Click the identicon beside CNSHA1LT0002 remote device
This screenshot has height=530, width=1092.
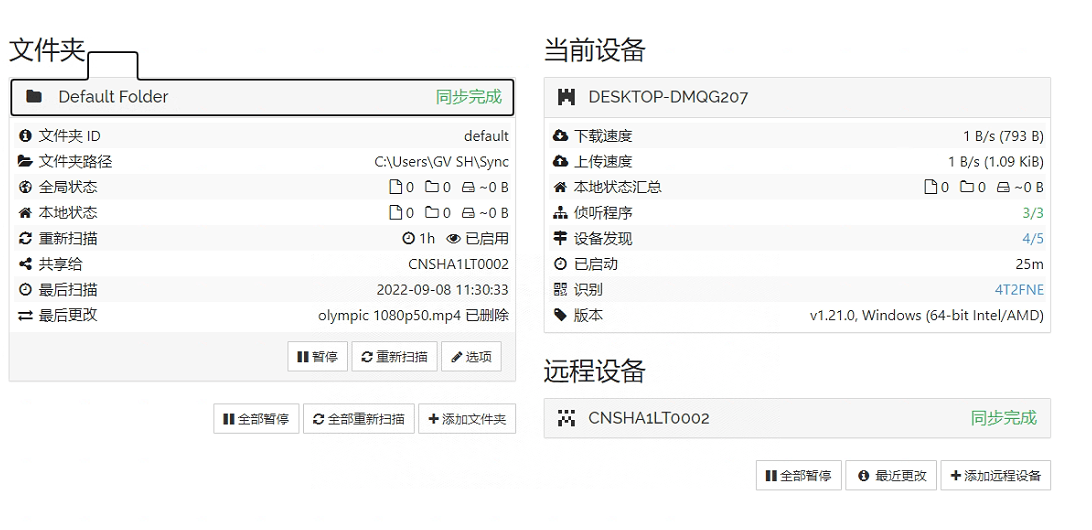click(567, 418)
